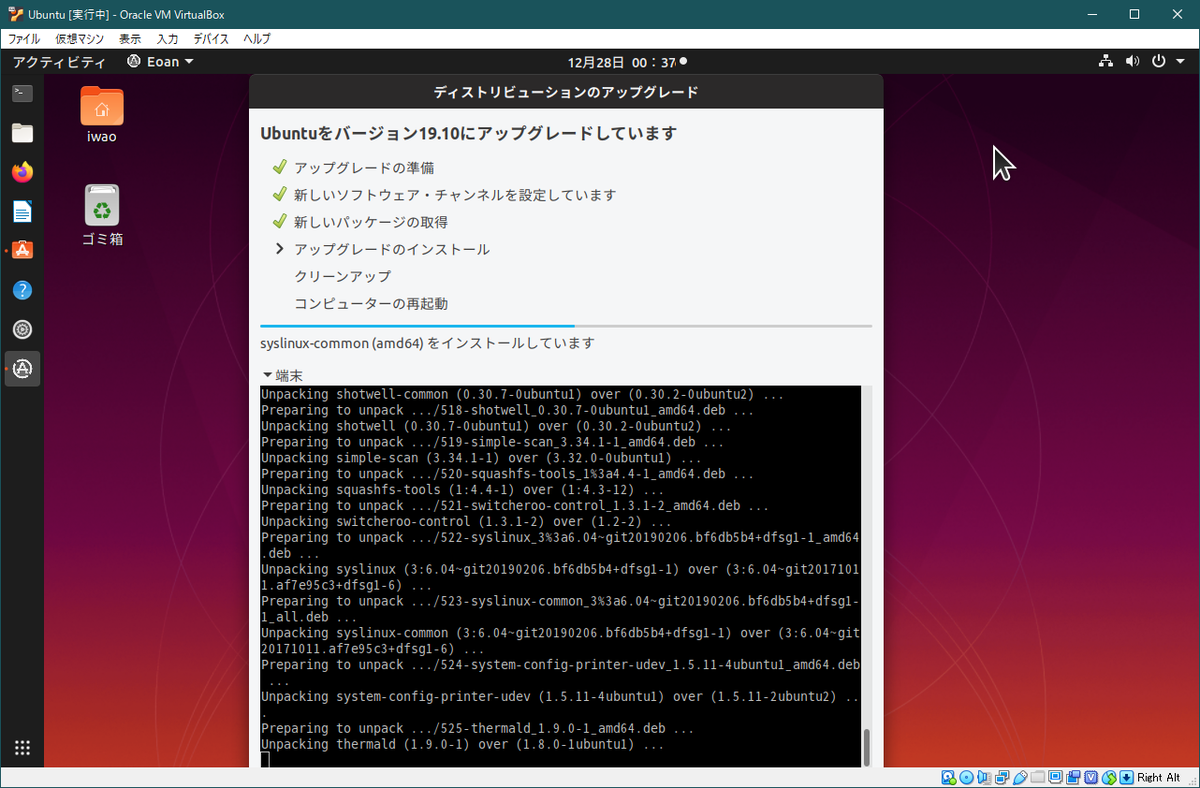Viewport: 1200px width, 788px height.
Task: Launch Firefox from the dock
Action: pyautogui.click(x=22, y=172)
